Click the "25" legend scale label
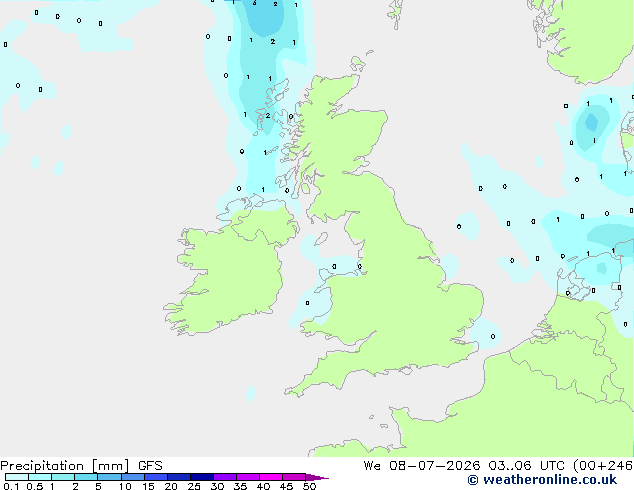The image size is (634, 490). tap(194, 486)
